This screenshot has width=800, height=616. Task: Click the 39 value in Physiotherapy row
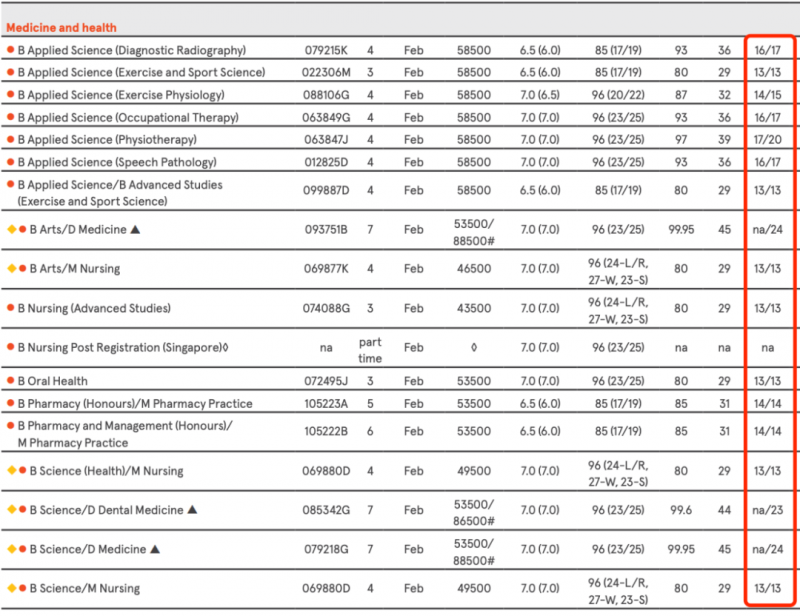click(x=724, y=140)
